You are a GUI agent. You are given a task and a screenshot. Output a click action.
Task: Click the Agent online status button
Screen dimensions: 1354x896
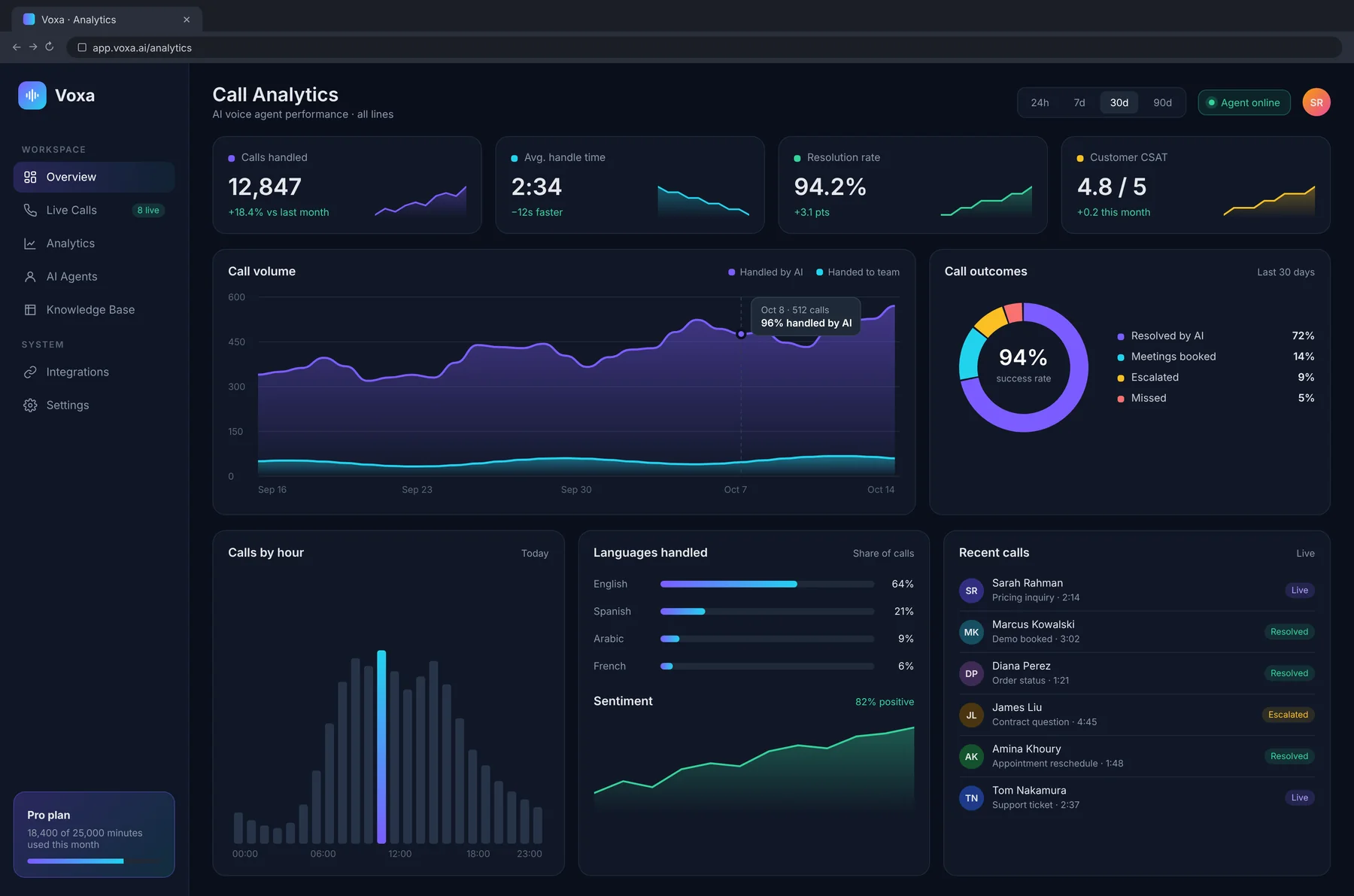[1243, 102]
